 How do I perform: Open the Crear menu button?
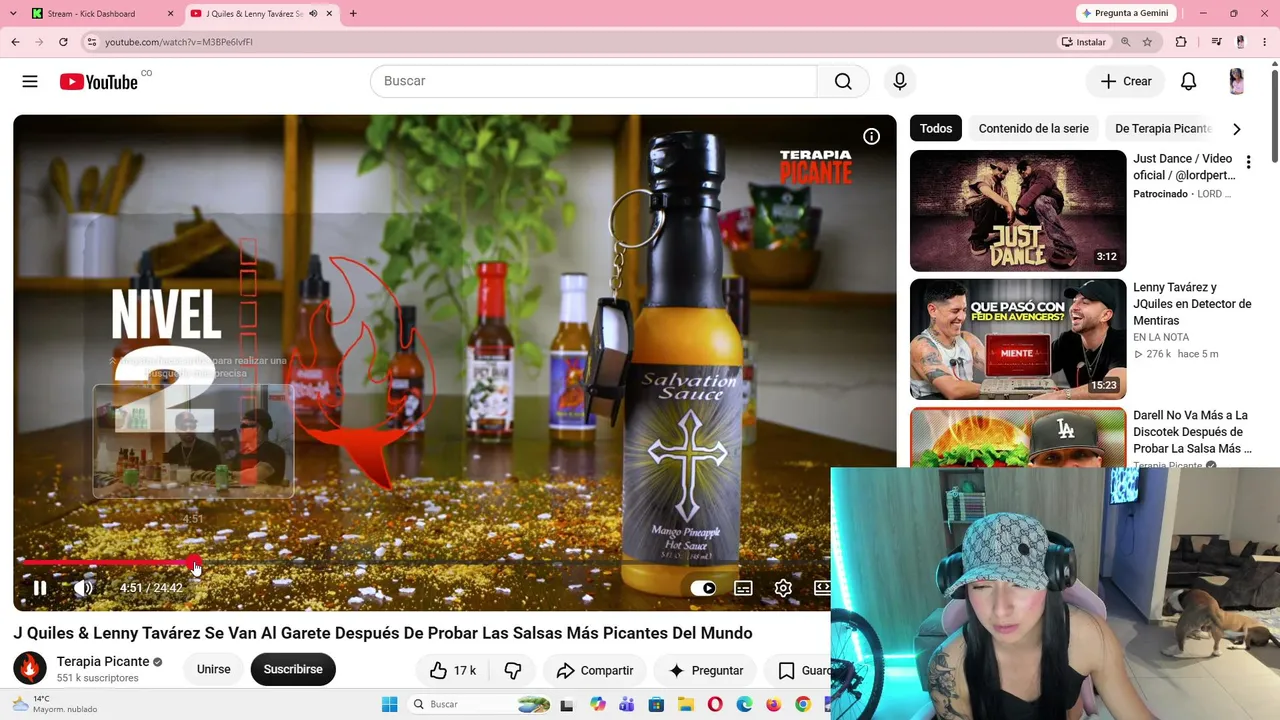pos(1126,81)
